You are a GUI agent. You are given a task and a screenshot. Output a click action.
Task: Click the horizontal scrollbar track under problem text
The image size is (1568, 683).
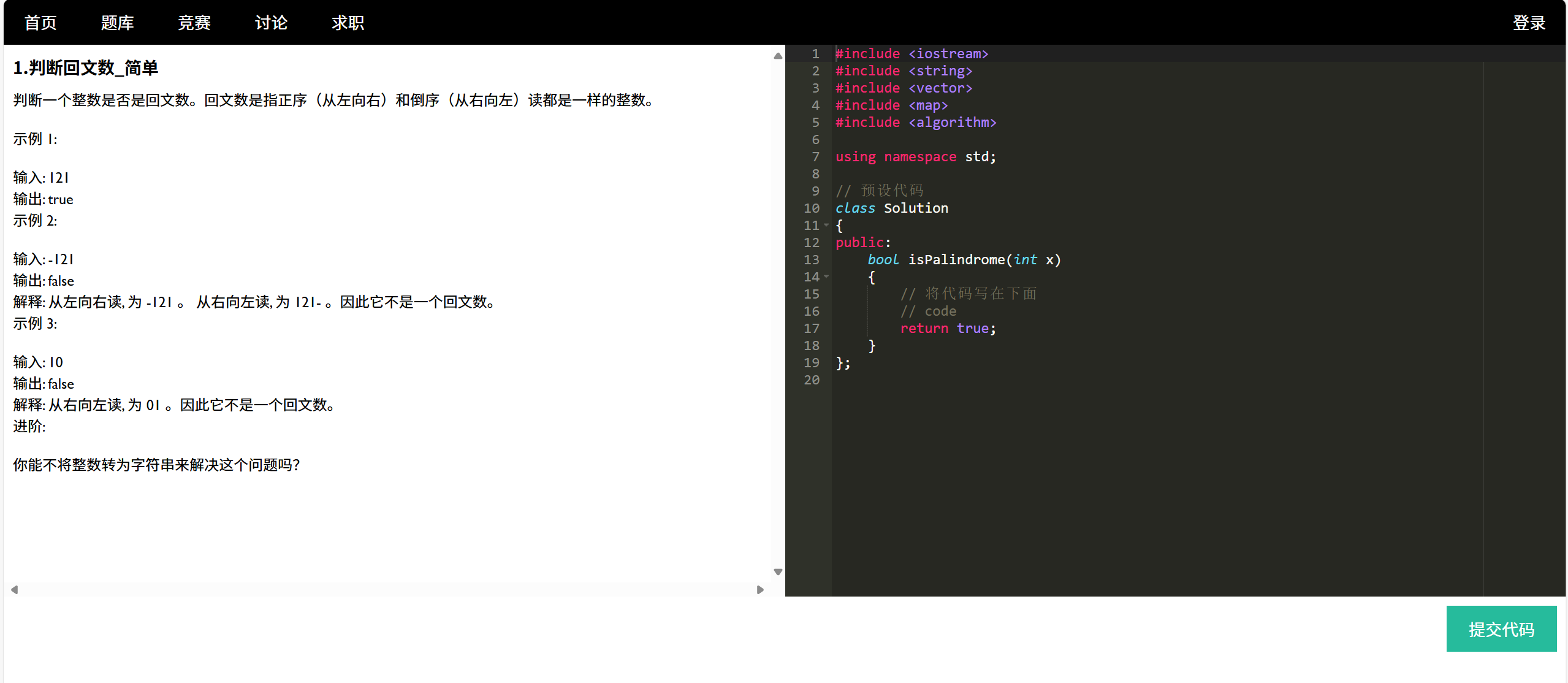[386, 590]
